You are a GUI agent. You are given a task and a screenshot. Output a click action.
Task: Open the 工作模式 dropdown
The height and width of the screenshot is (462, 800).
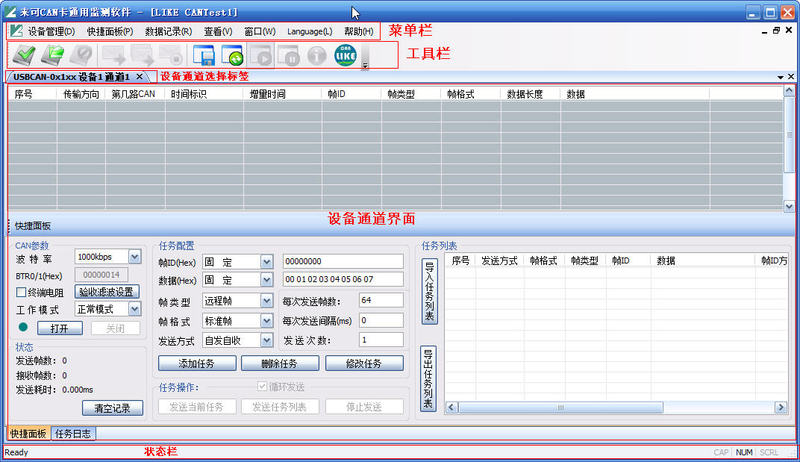point(135,310)
